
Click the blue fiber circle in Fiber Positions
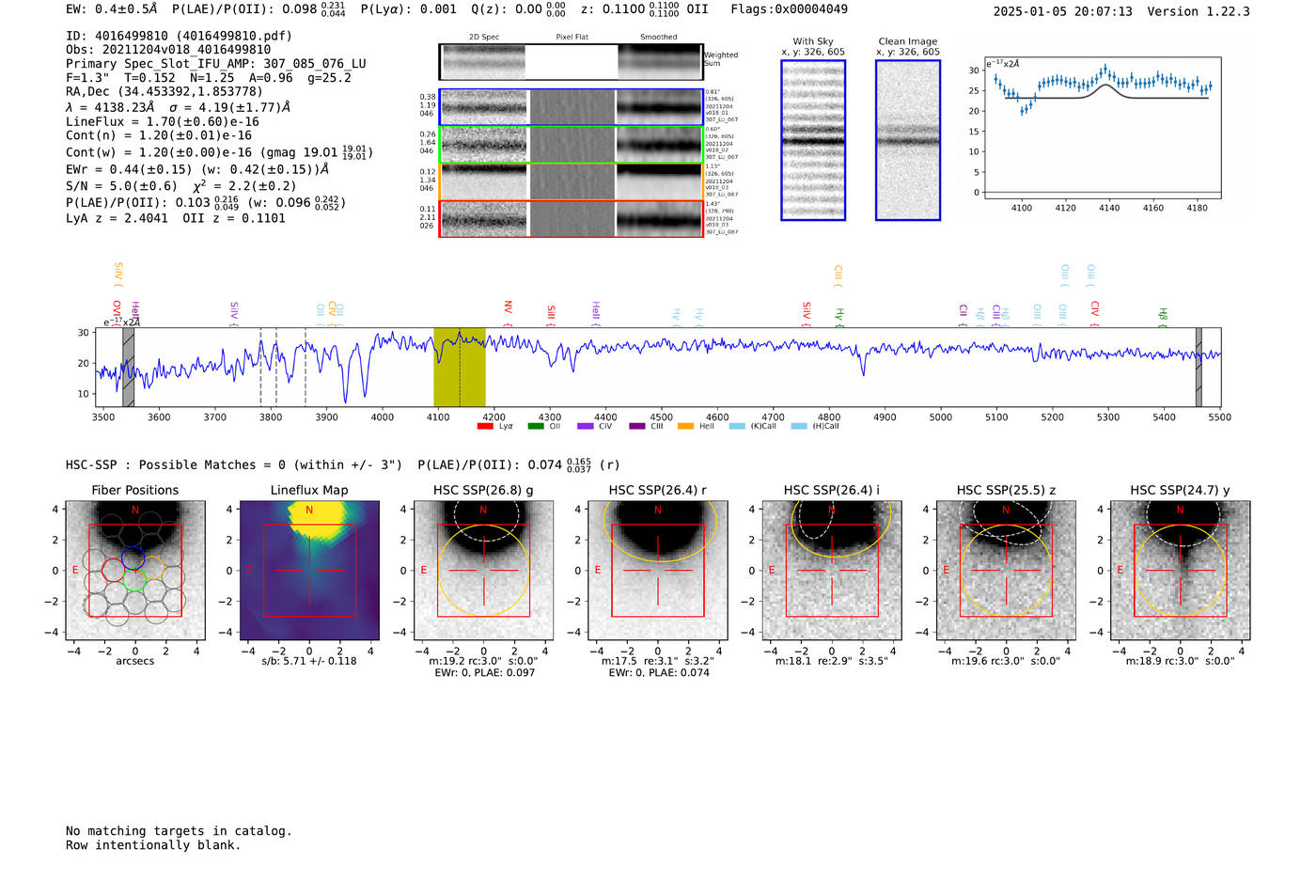coord(133,558)
